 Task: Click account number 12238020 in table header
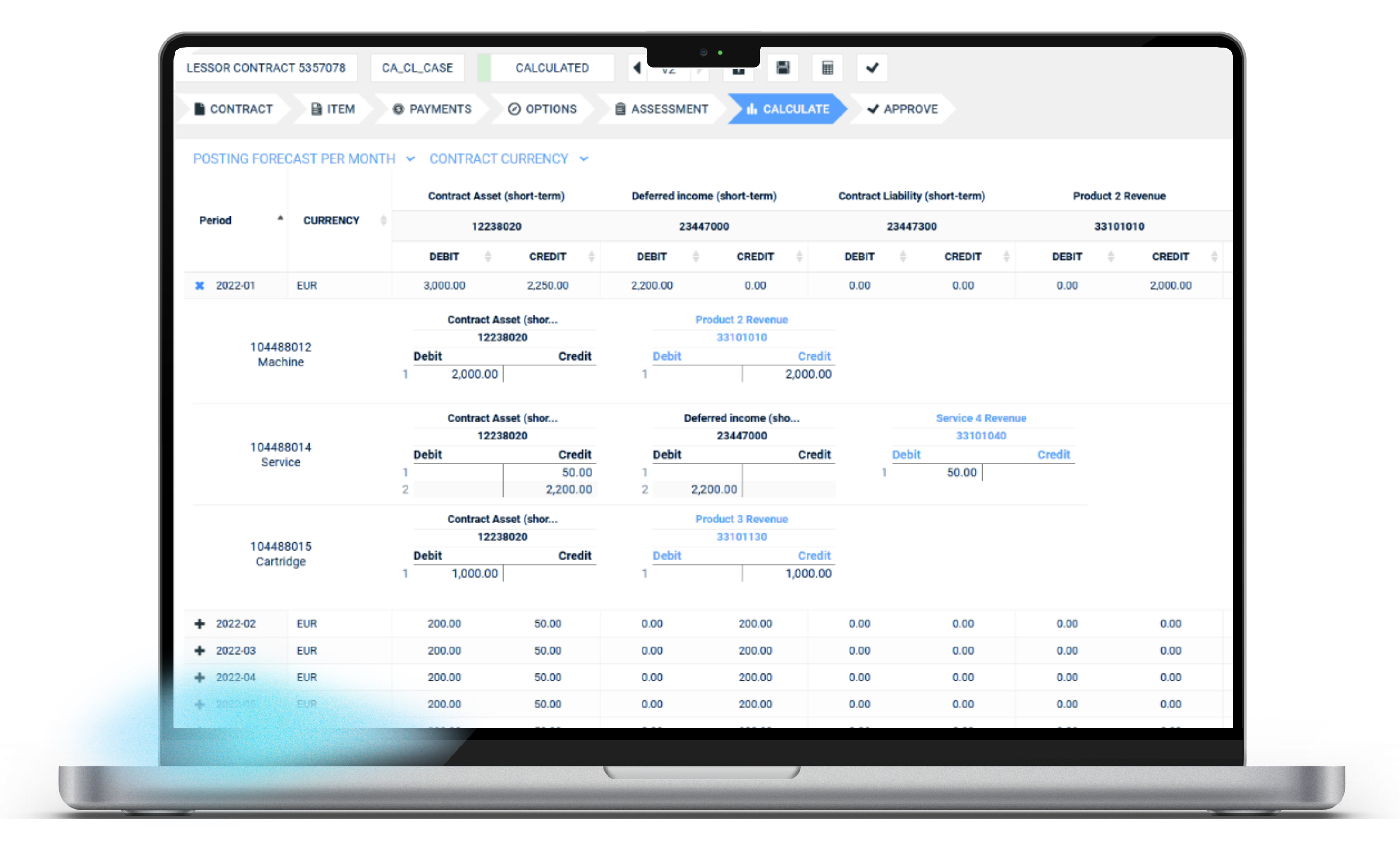pos(496,226)
